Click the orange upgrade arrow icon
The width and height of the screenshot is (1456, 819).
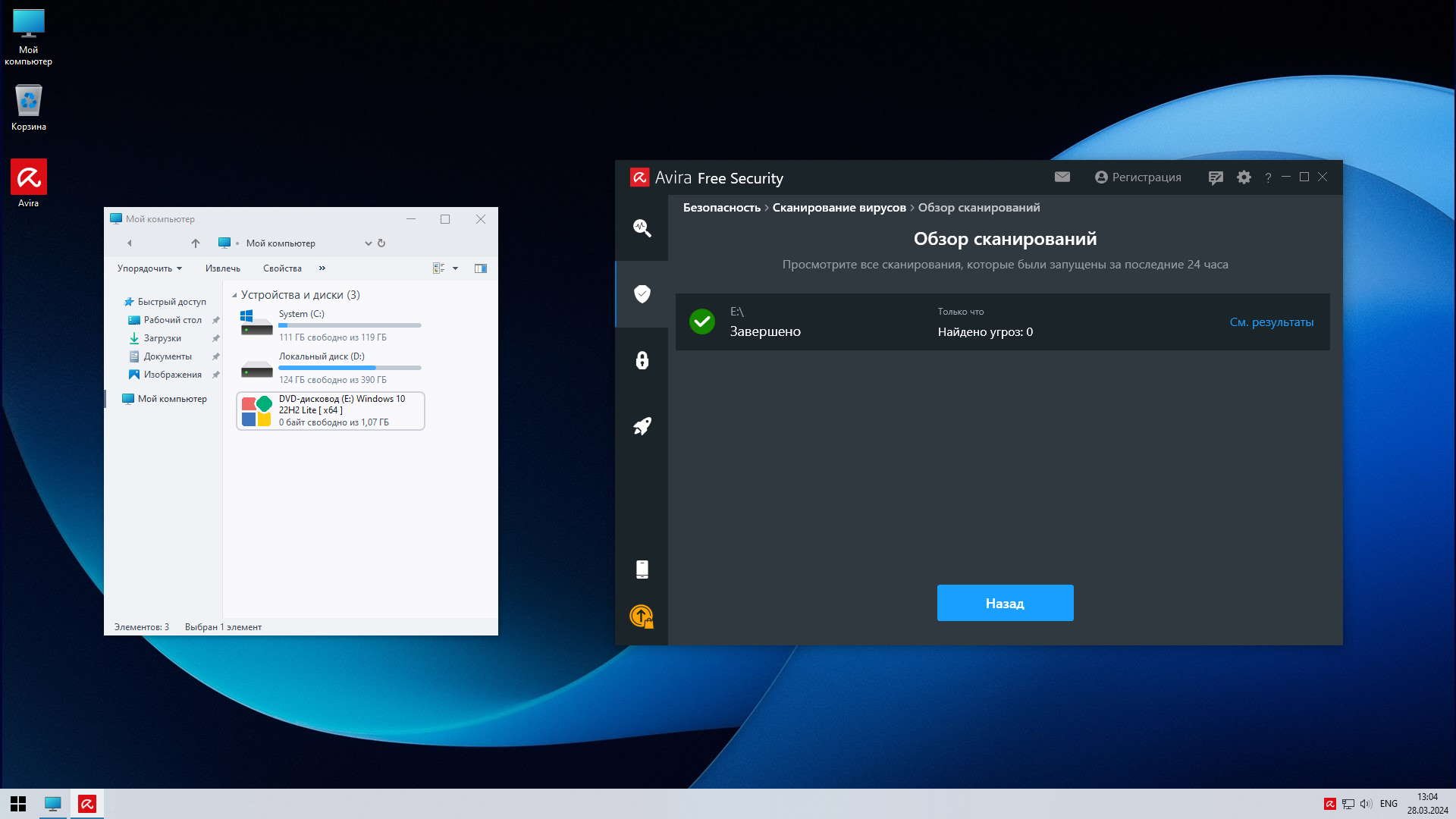642,616
